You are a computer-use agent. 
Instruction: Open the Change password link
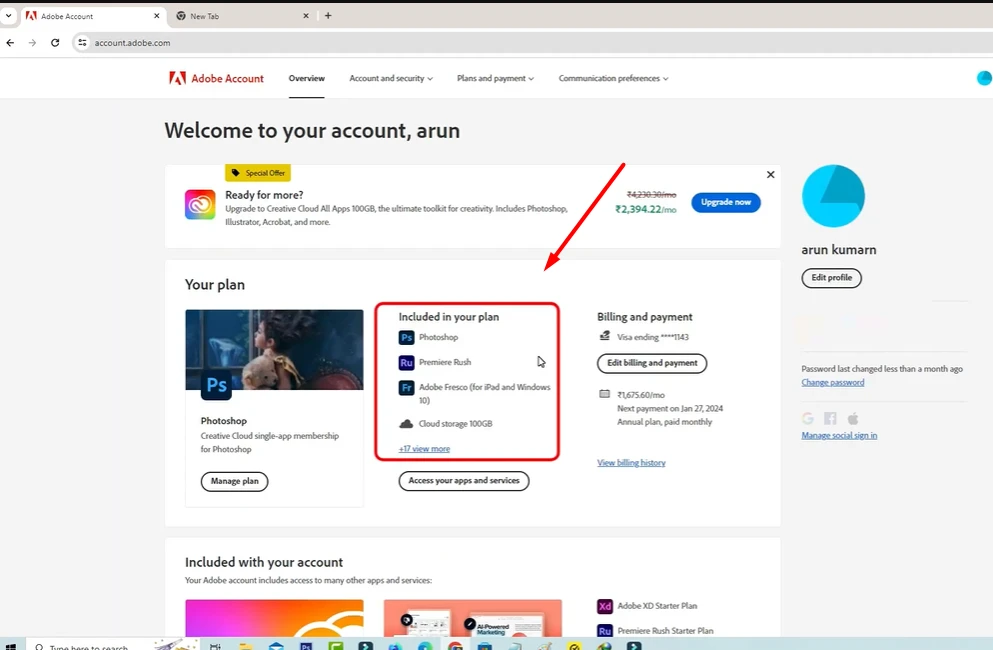click(x=832, y=383)
